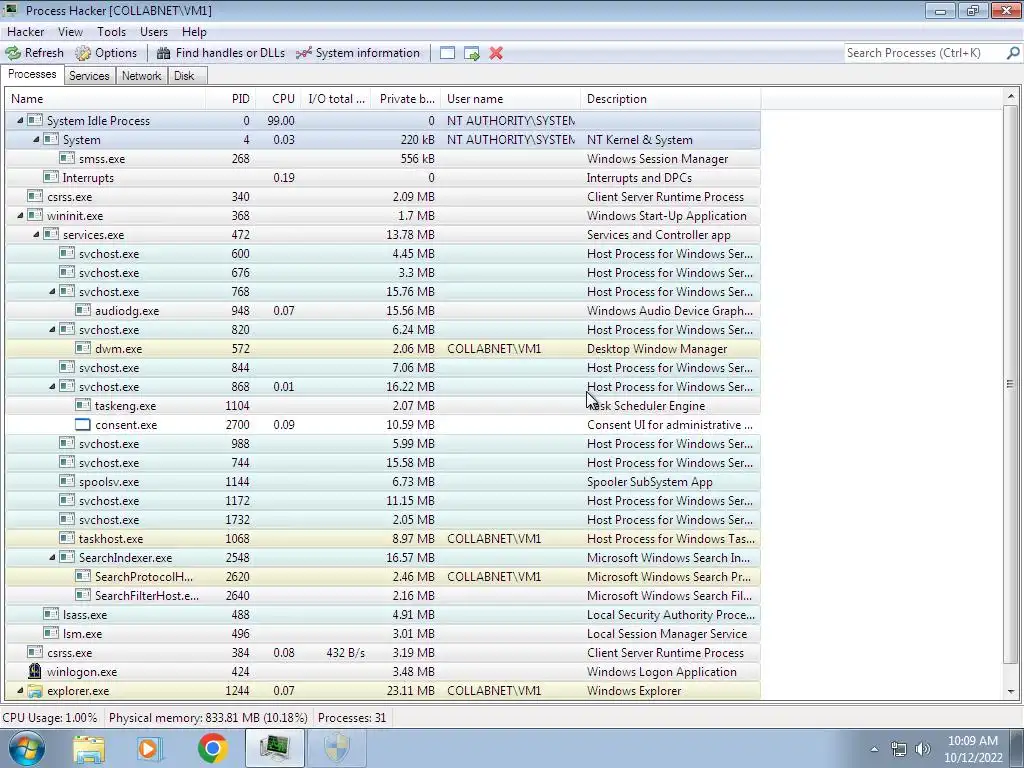Collapse svchost.exe PID 820 node

(x=52, y=330)
